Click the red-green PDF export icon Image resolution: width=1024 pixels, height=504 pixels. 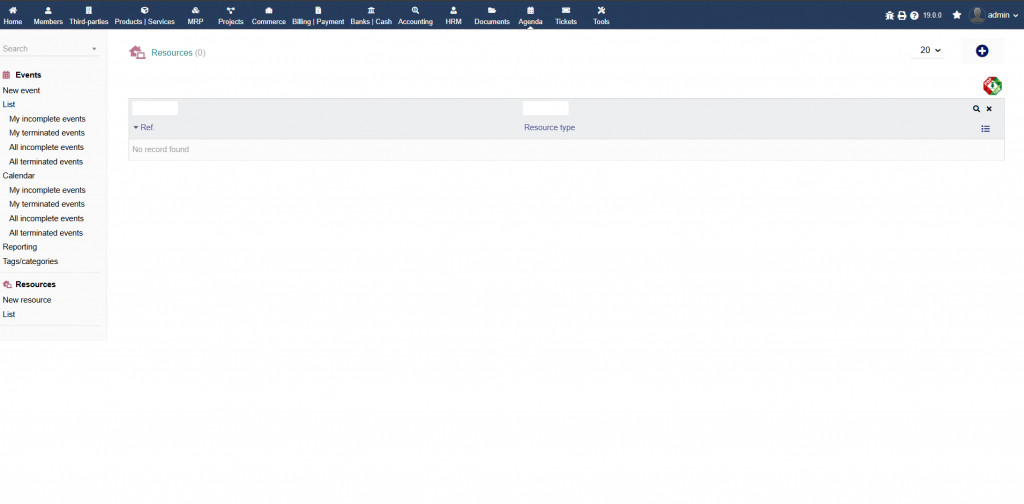[992, 86]
